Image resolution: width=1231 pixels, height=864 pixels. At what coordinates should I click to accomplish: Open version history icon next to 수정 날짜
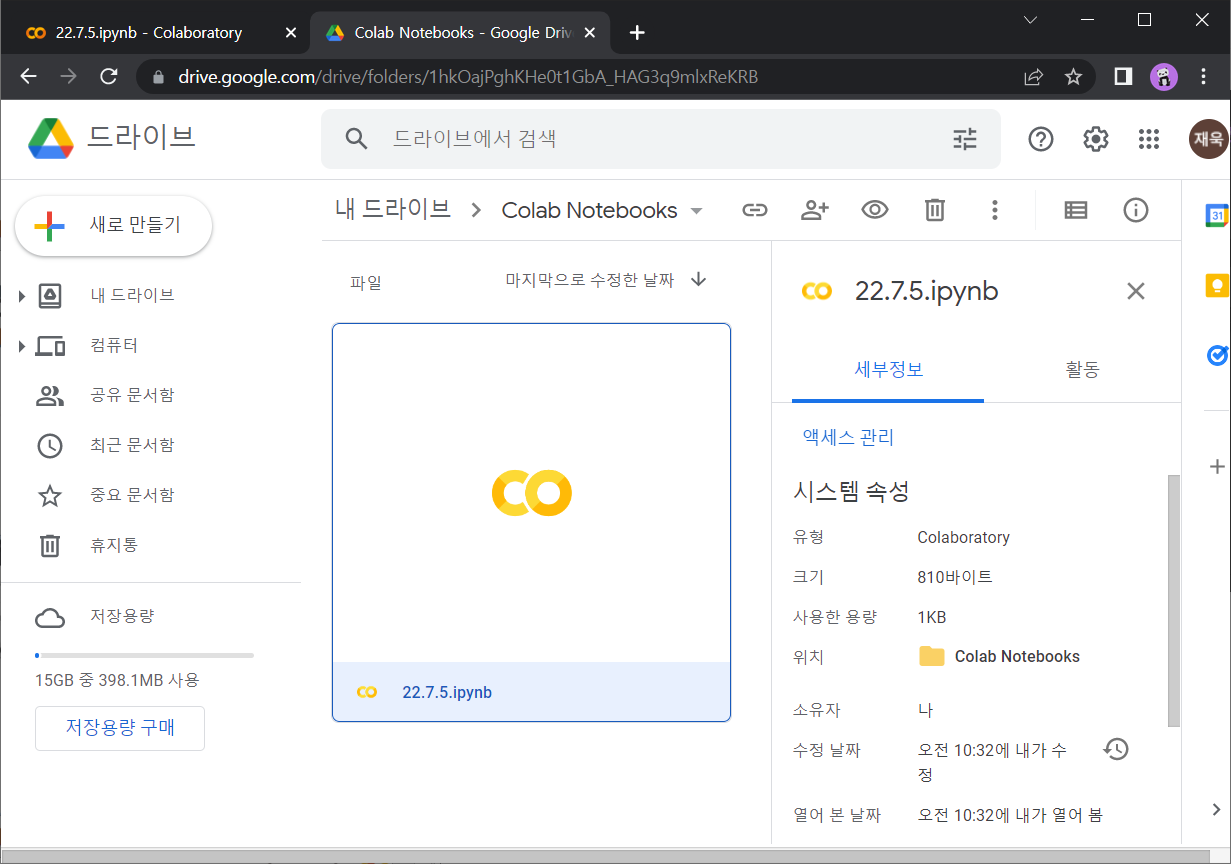tap(1116, 748)
